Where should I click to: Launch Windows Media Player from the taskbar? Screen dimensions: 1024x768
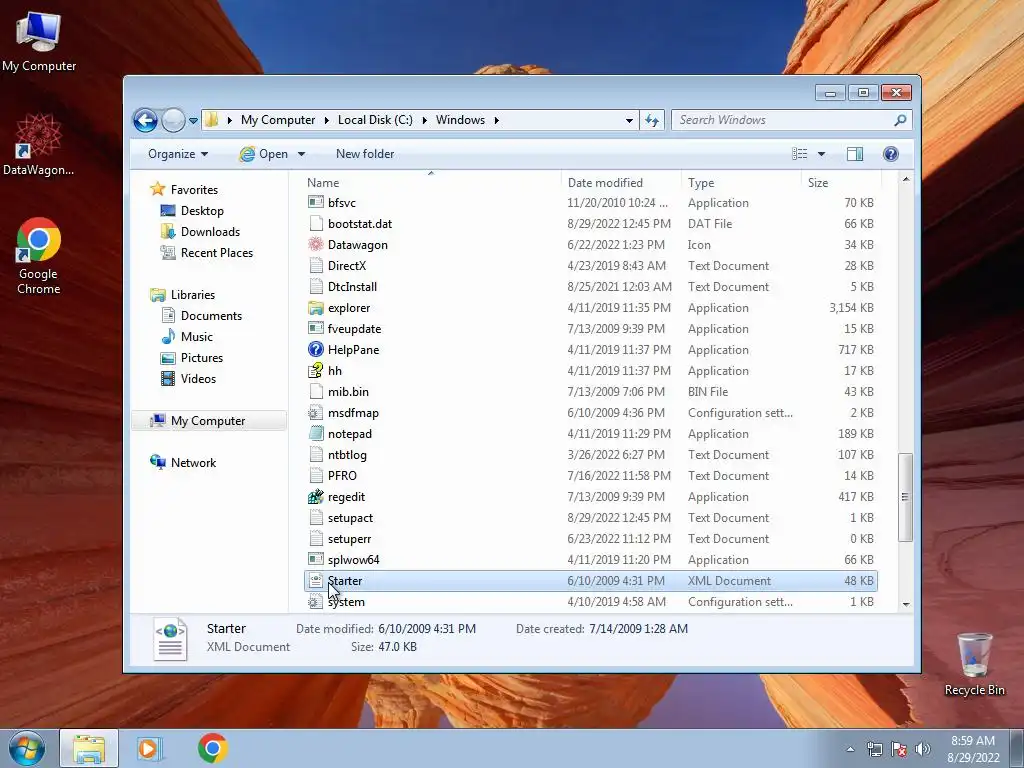coord(149,748)
